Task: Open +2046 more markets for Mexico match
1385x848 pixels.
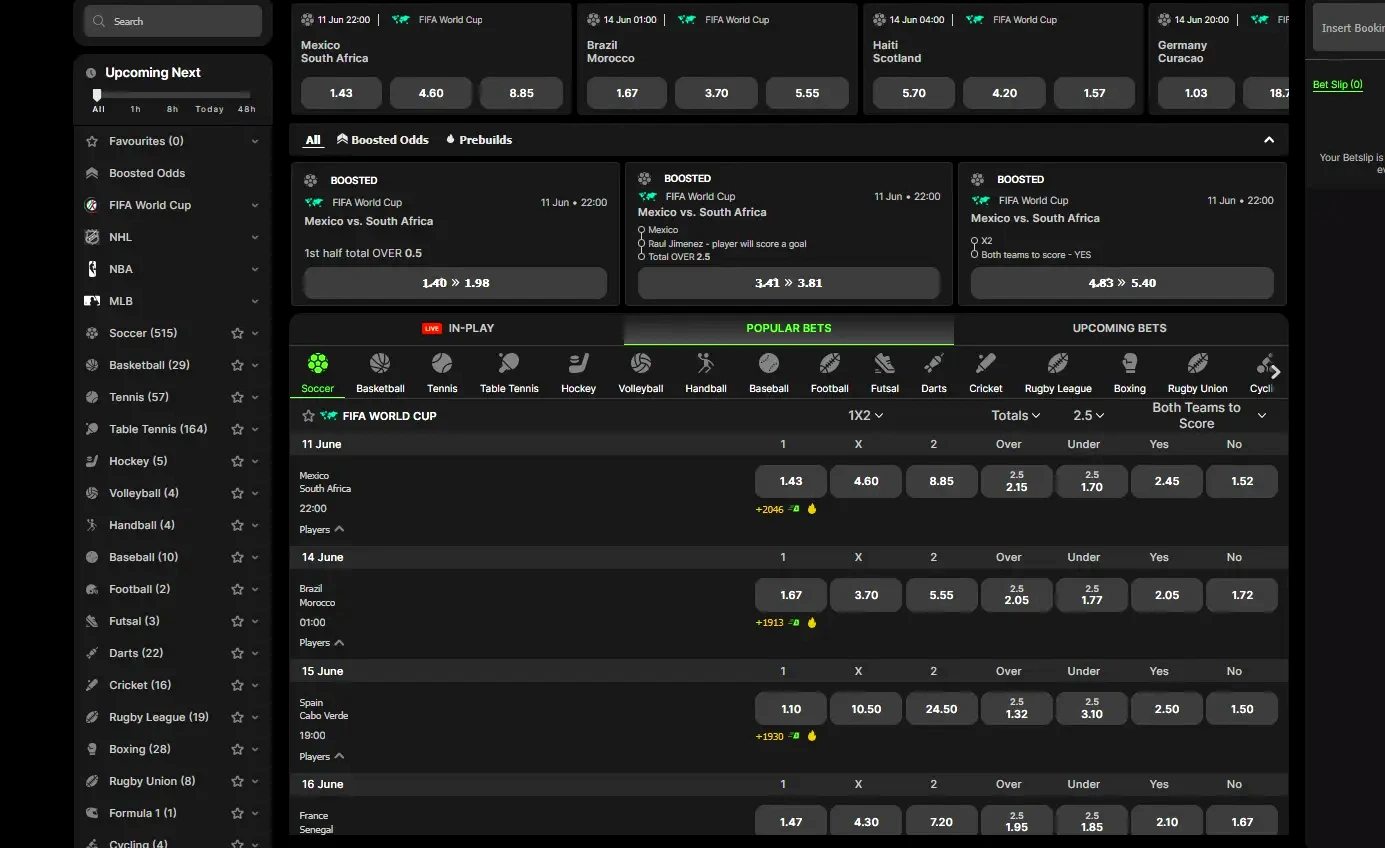Action: 769,509
